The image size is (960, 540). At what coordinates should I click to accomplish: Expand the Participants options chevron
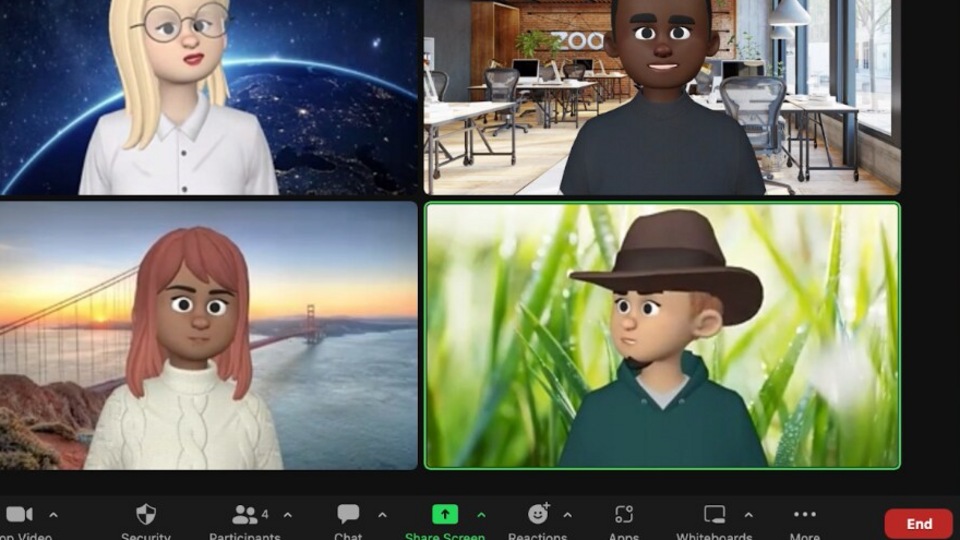click(x=288, y=515)
